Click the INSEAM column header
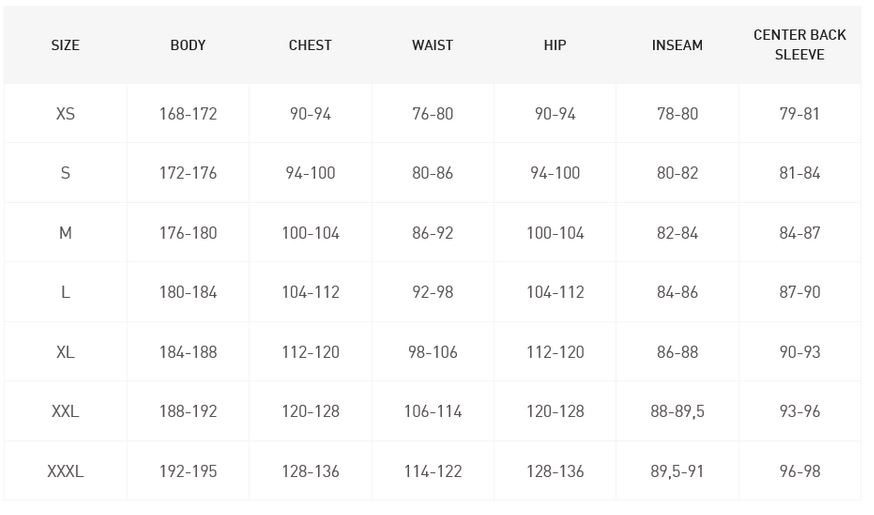874x515 pixels. [677, 45]
